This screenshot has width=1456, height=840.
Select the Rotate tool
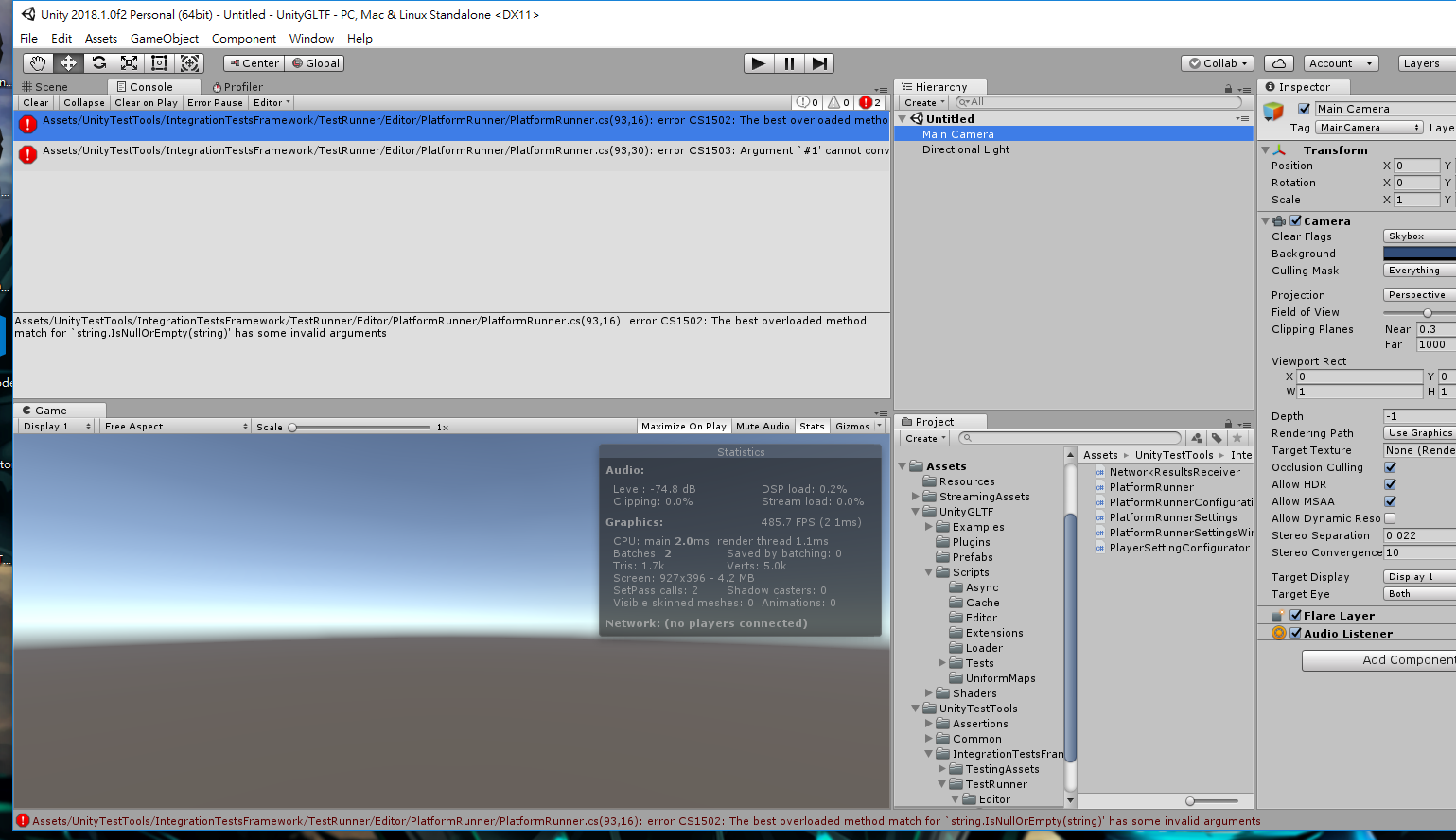98,62
